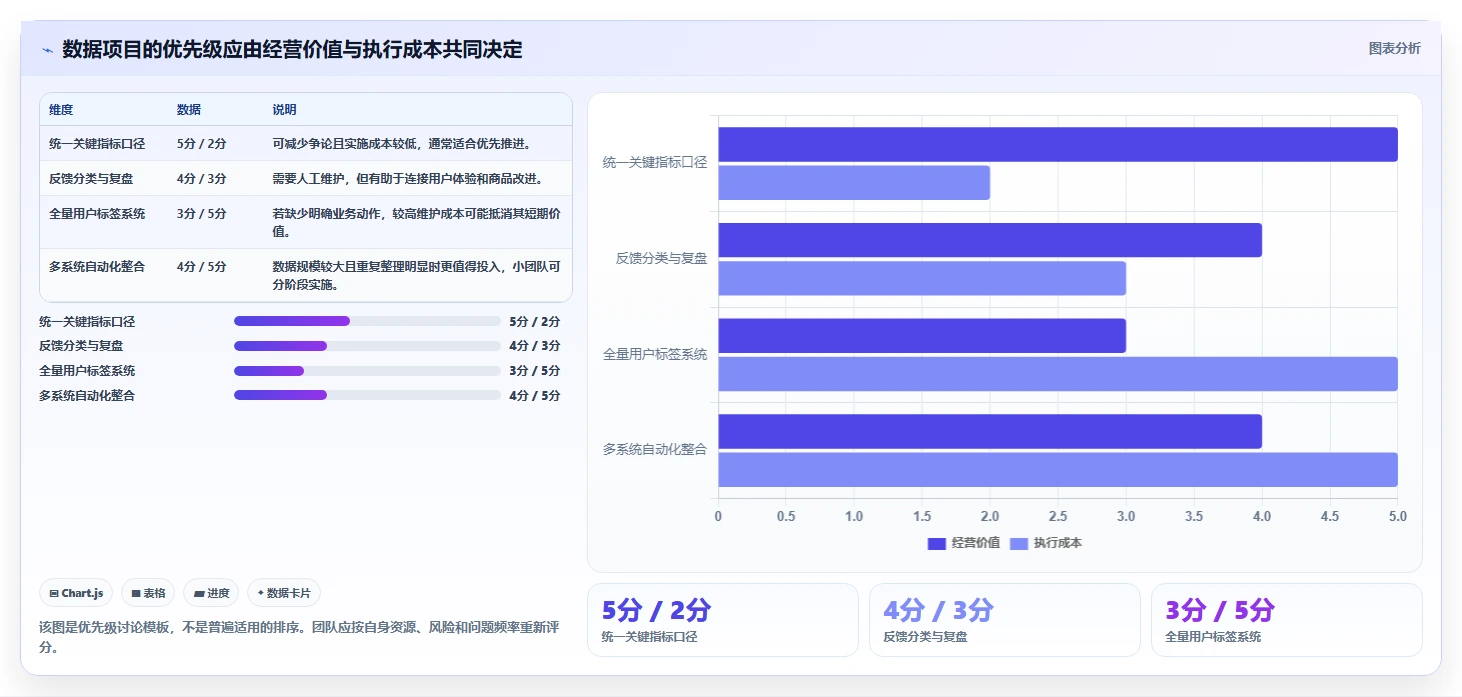Toggle the 执行成本 legend series
The image size is (1462, 697).
click(1046, 543)
